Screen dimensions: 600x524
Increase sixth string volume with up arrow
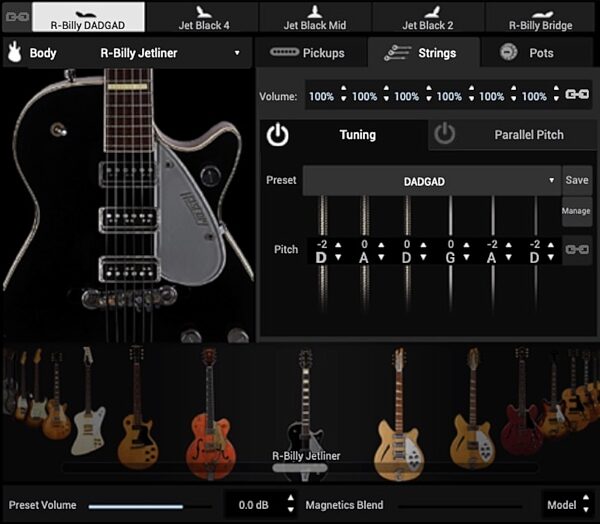pyautogui.click(x=556, y=88)
